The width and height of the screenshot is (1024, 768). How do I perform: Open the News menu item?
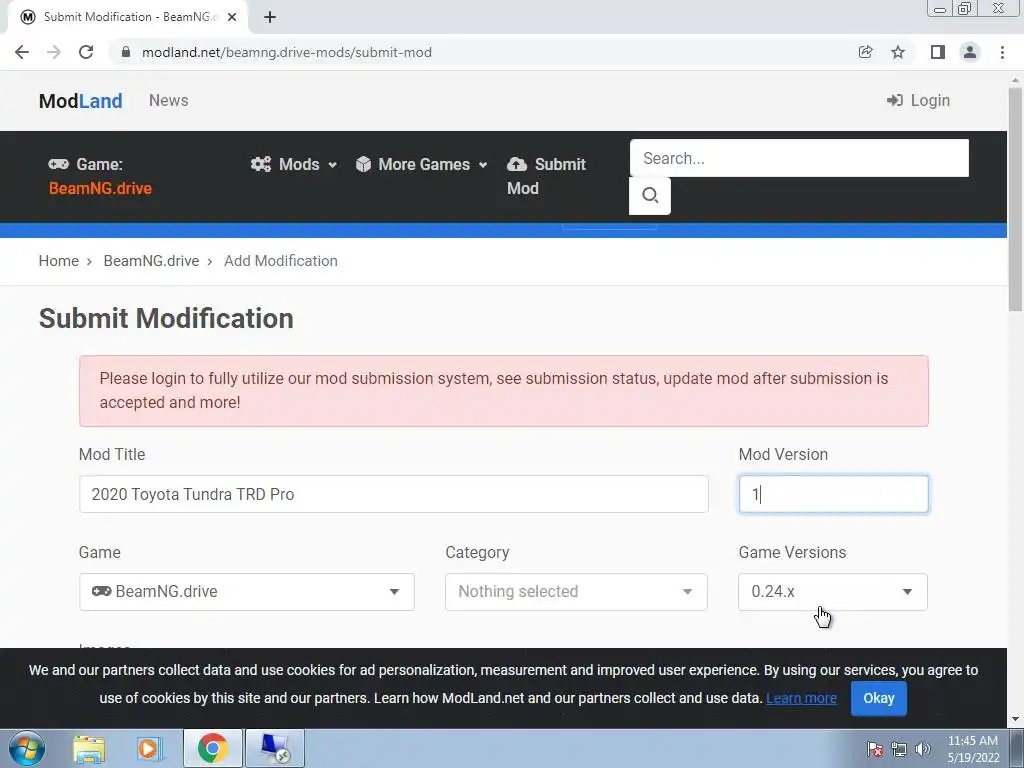[168, 101]
